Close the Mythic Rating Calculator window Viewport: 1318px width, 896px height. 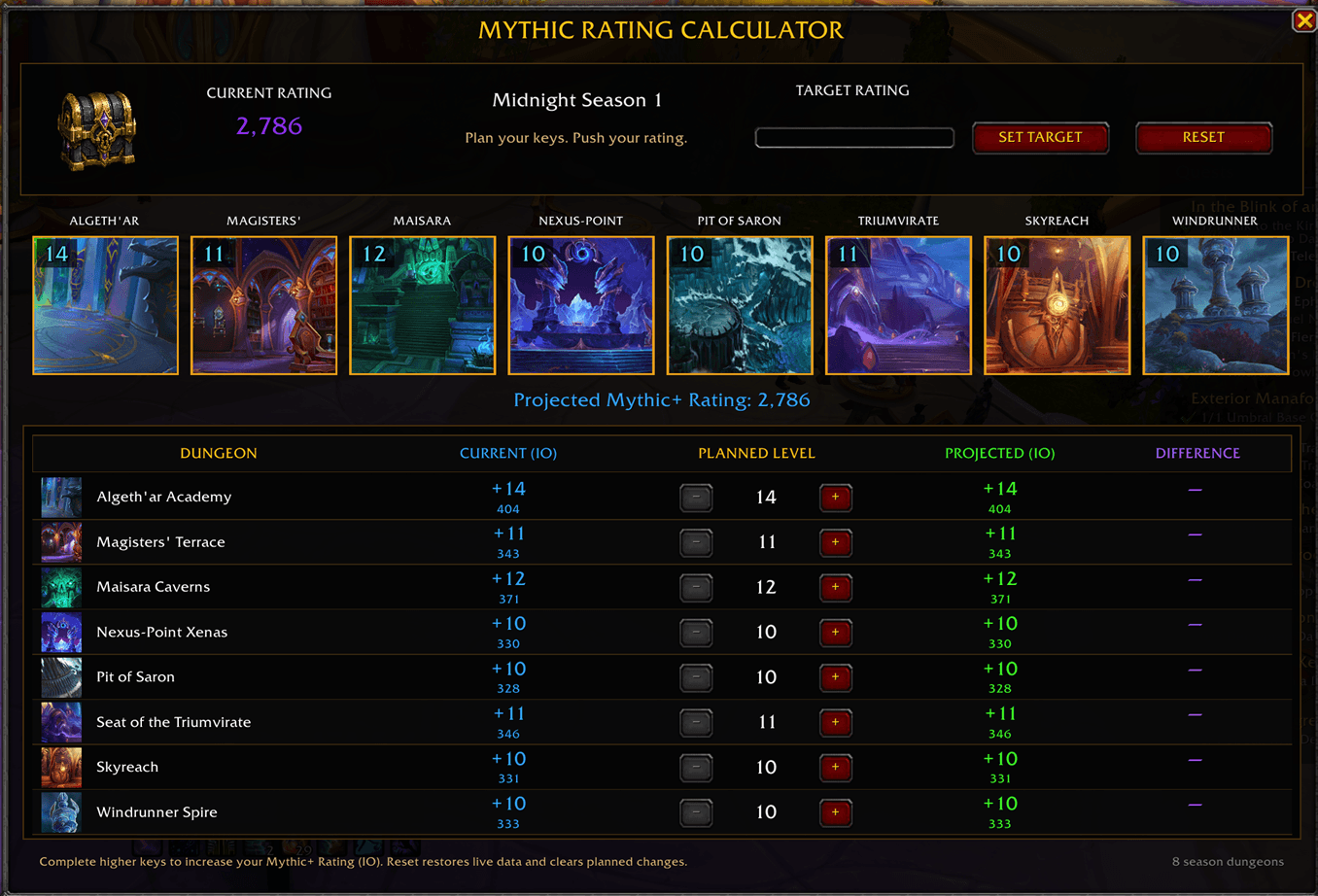point(1304,19)
